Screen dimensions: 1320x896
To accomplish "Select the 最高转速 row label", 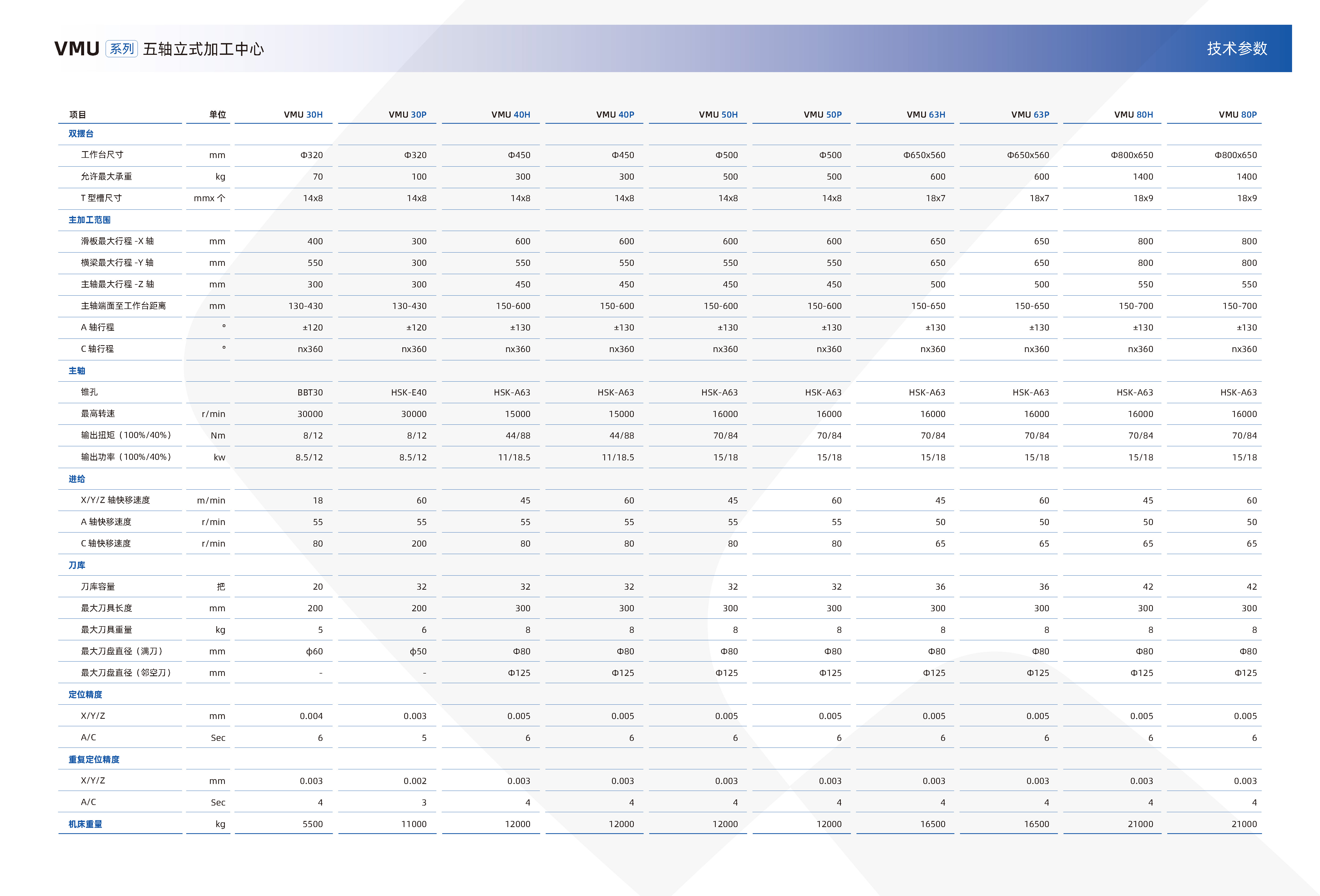I will [98, 414].
